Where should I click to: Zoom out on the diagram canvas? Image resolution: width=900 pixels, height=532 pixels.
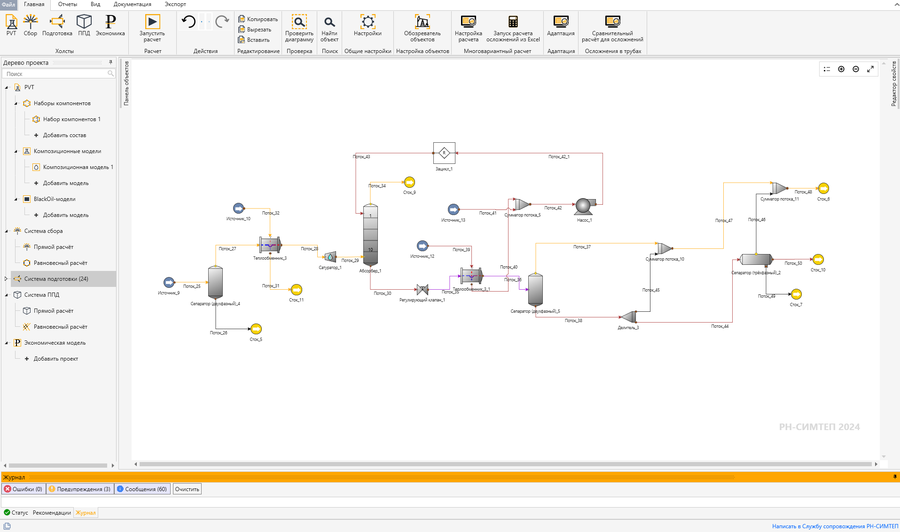(856, 69)
